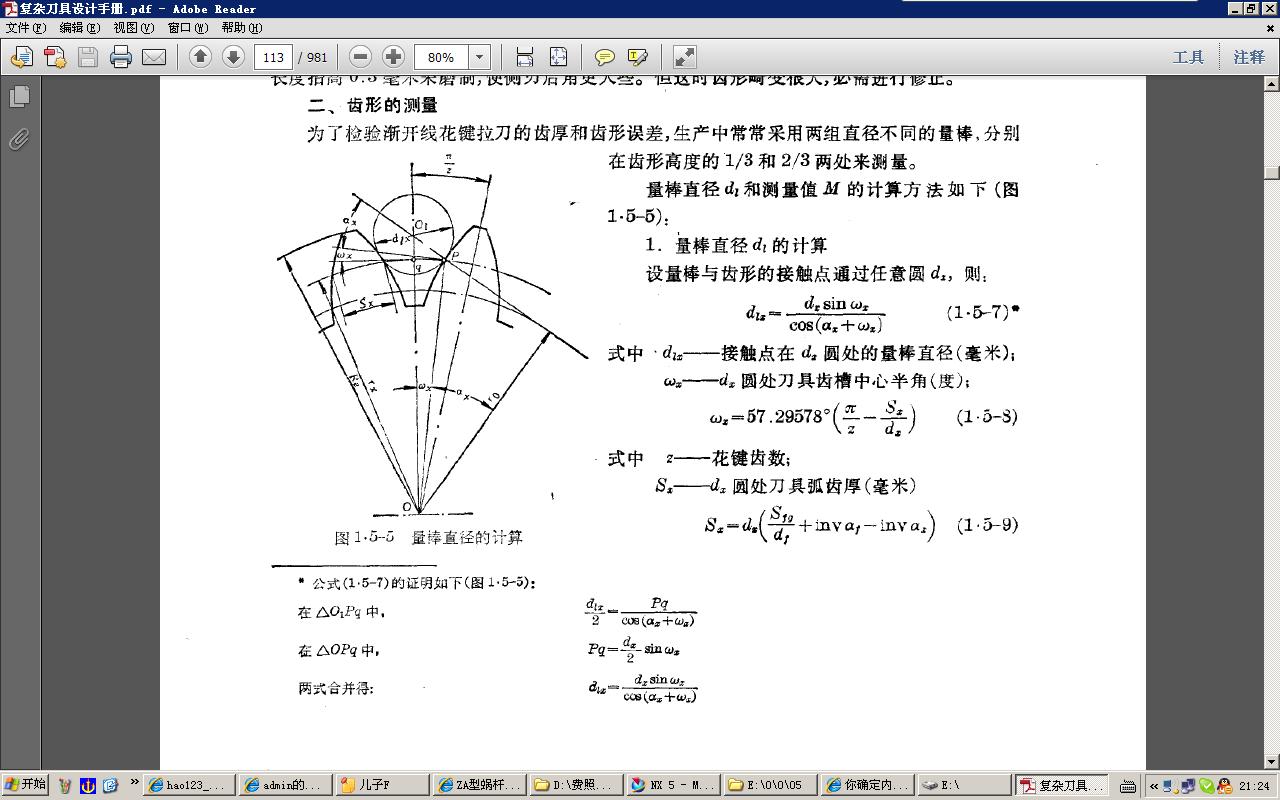Add a sticky note comment
Screen dimensions: 1280x800
[x=604, y=57]
